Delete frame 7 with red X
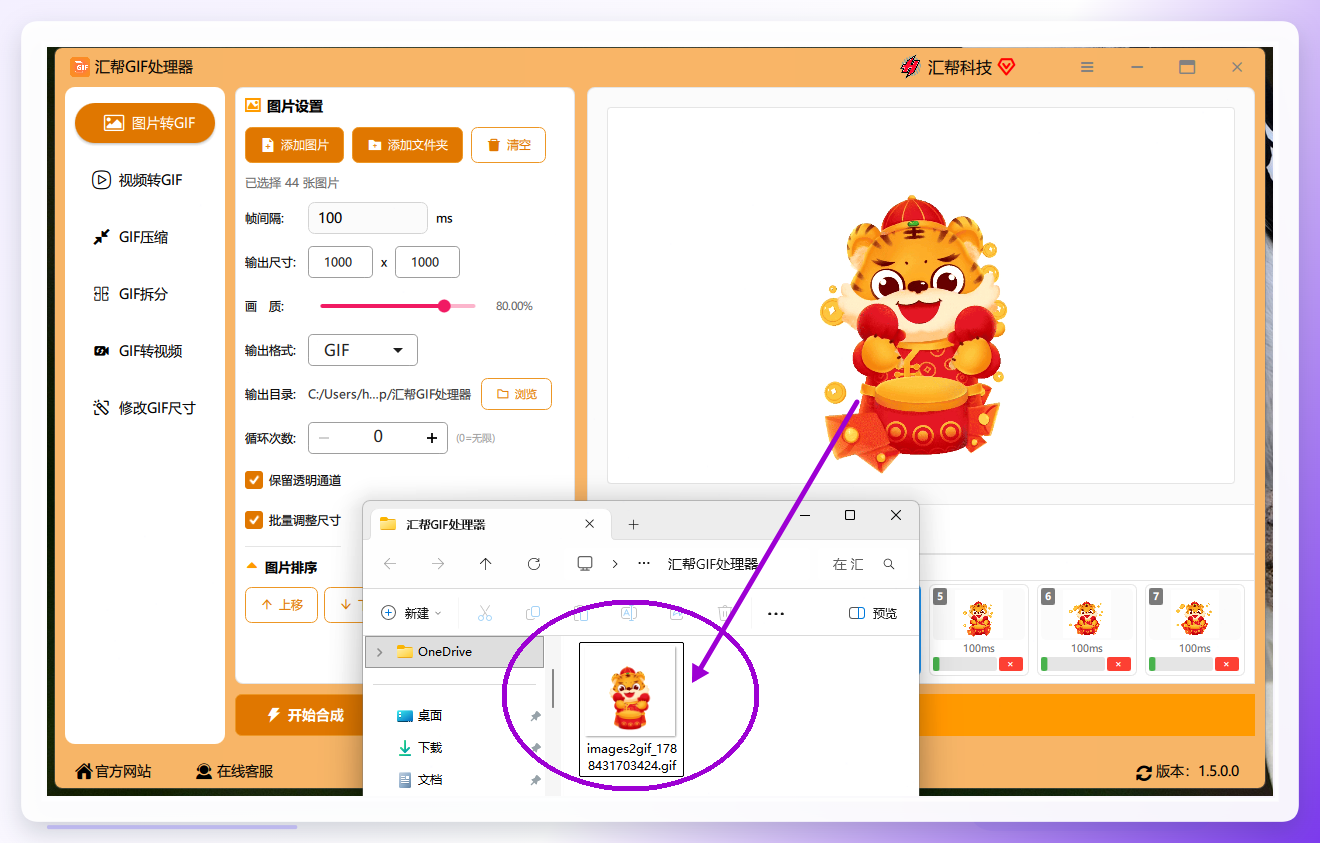The width and height of the screenshot is (1320, 843). coord(1226,664)
